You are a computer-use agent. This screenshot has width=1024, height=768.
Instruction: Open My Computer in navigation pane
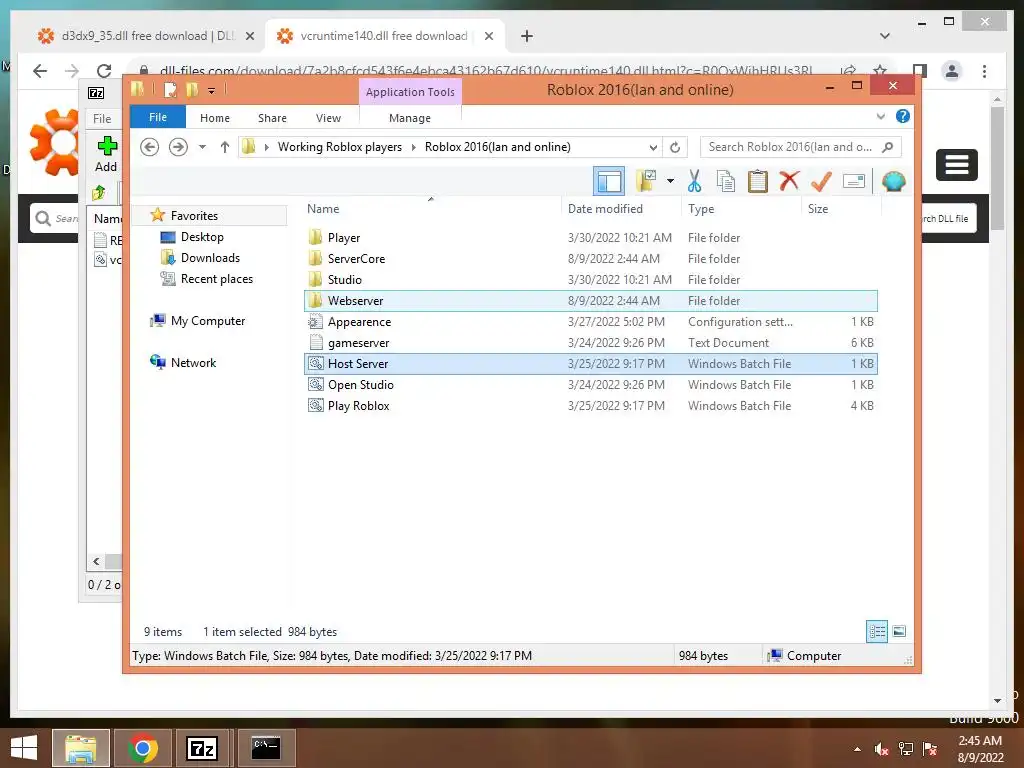tap(208, 321)
